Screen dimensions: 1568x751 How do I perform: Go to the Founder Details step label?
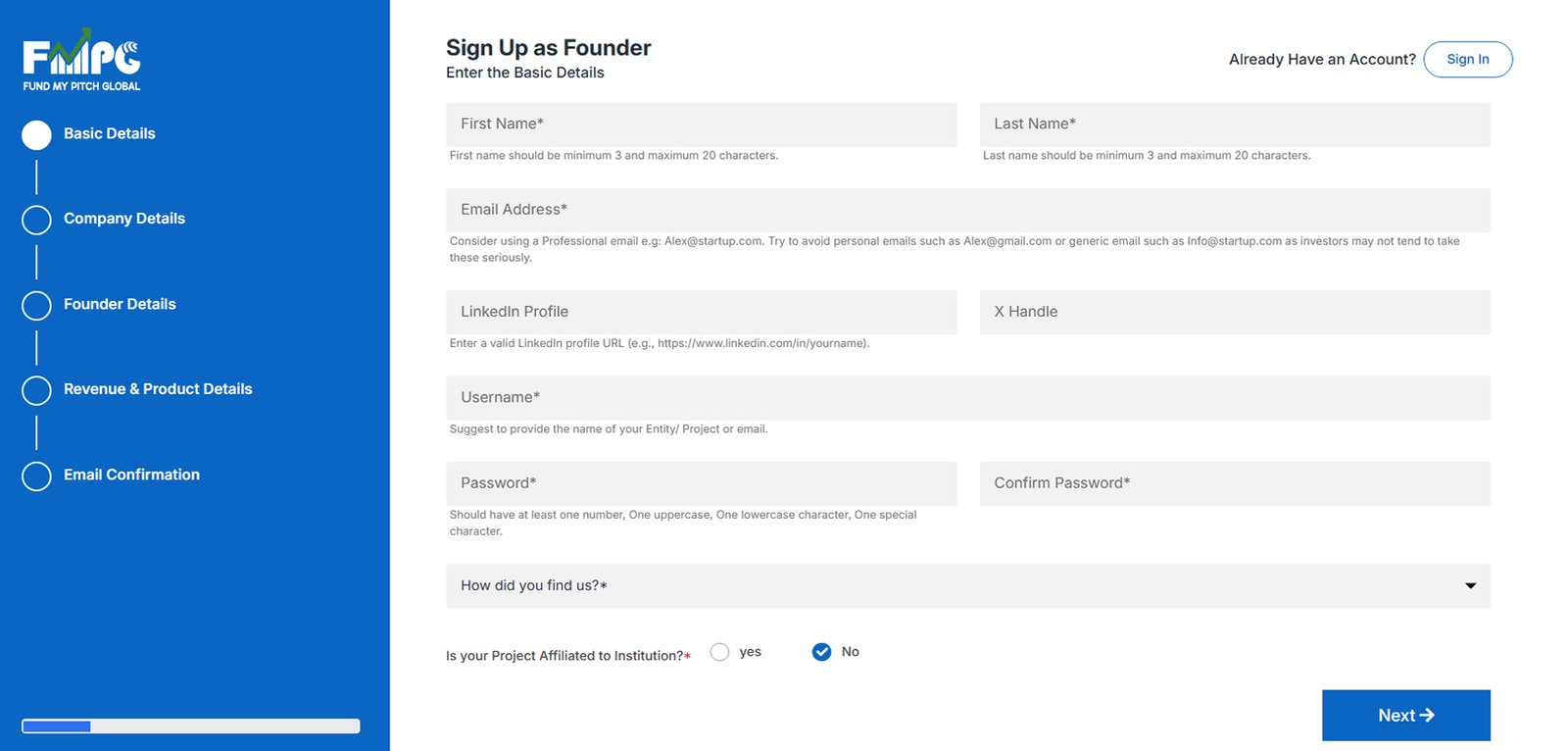pyautogui.click(x=120, y=304)
